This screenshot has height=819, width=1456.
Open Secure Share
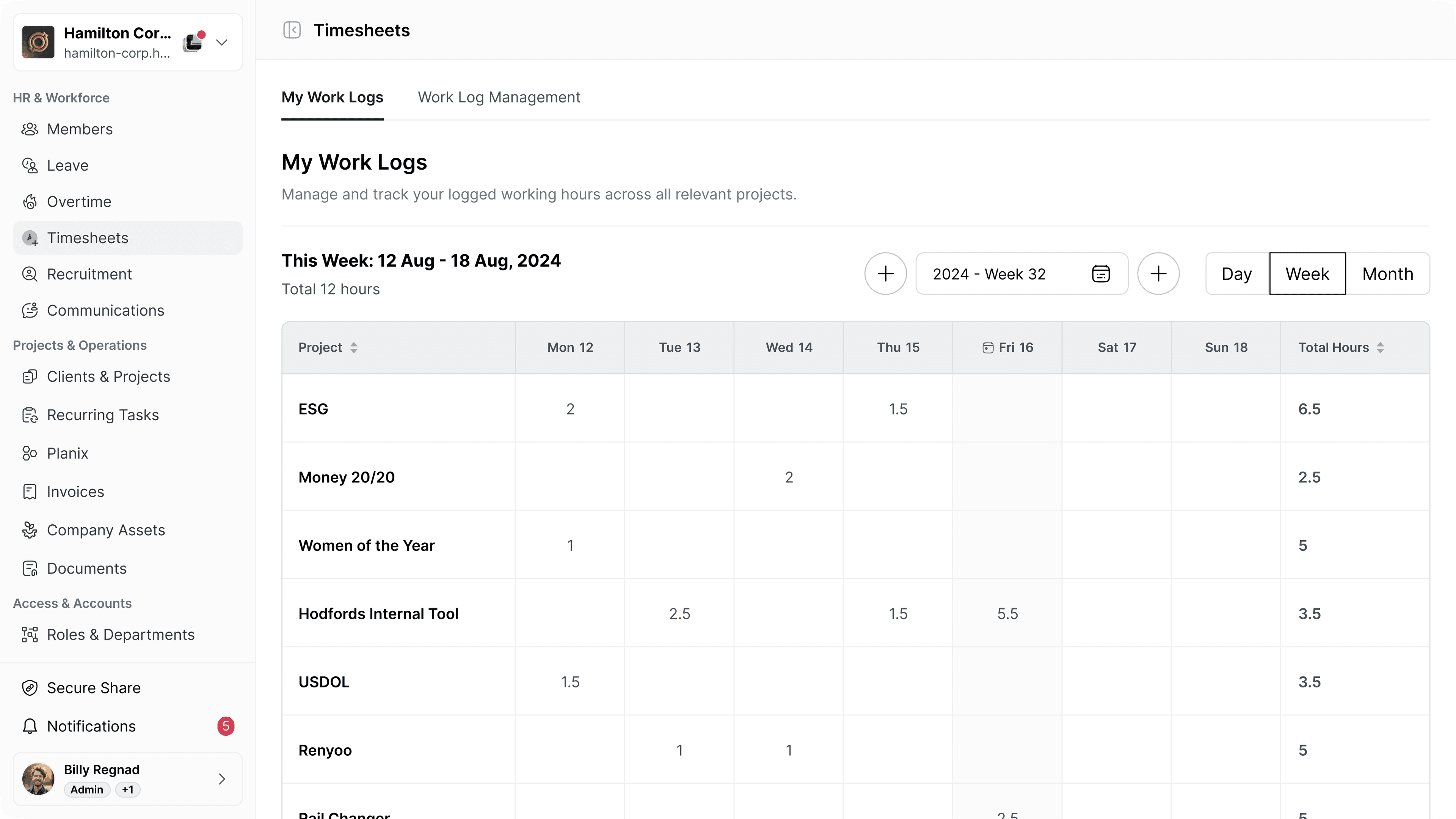tap(93, 688)
